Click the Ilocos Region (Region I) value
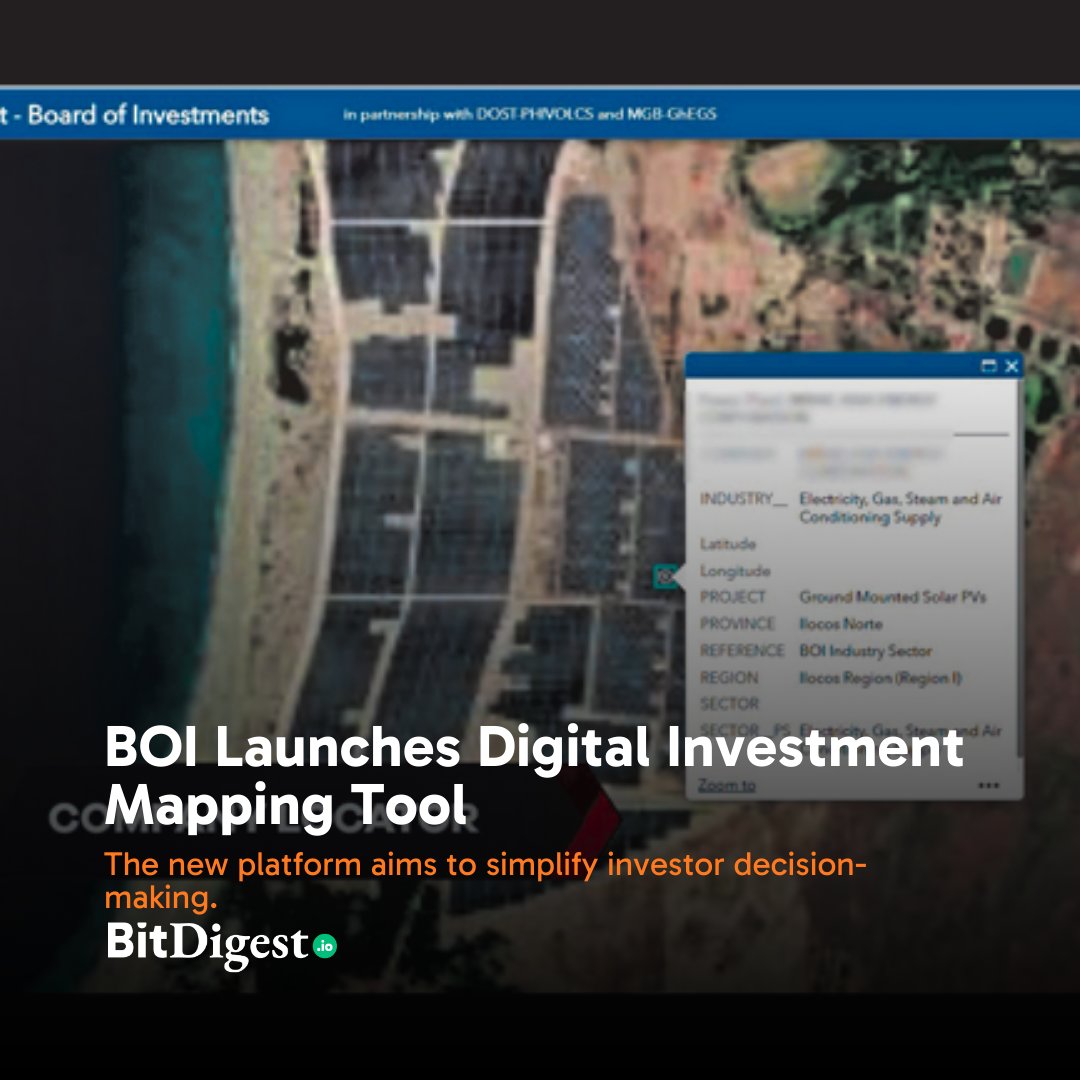 pos(880,678)
